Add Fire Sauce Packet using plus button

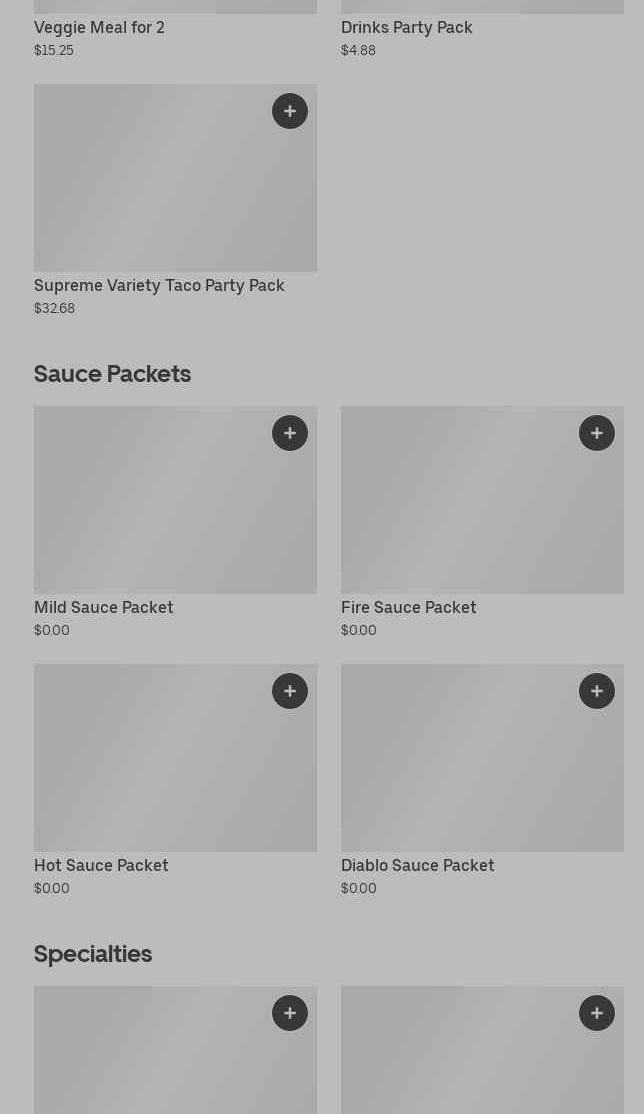(x=597, y=433)
